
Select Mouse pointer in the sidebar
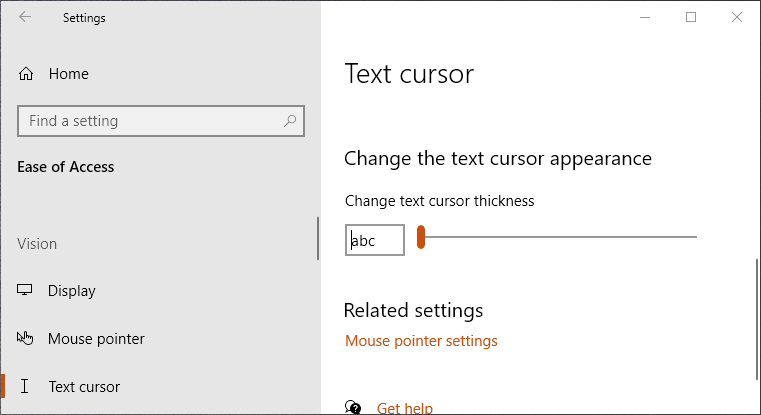coord(96,339)
